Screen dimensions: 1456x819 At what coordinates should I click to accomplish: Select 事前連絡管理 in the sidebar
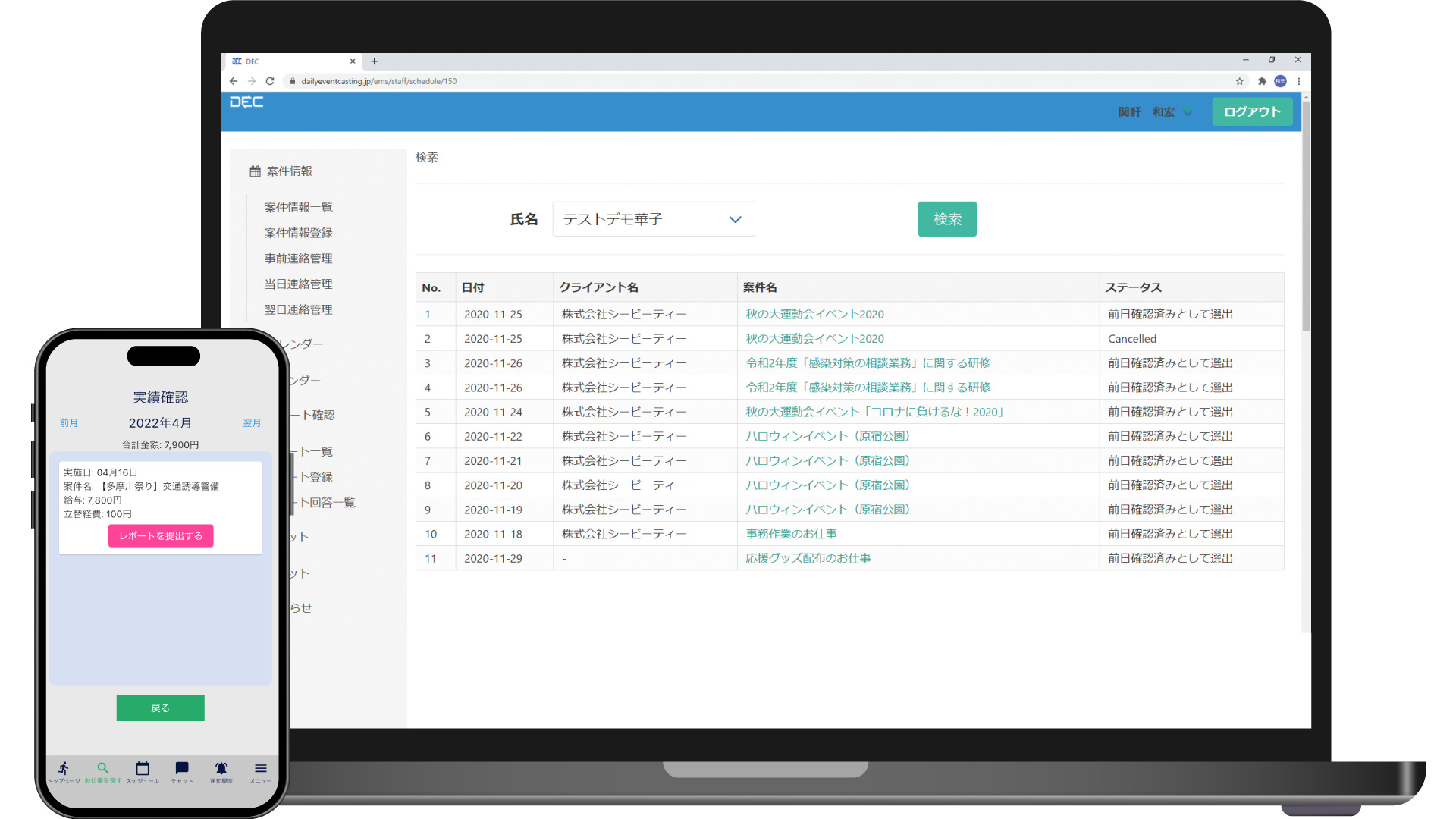click(298, 259)
